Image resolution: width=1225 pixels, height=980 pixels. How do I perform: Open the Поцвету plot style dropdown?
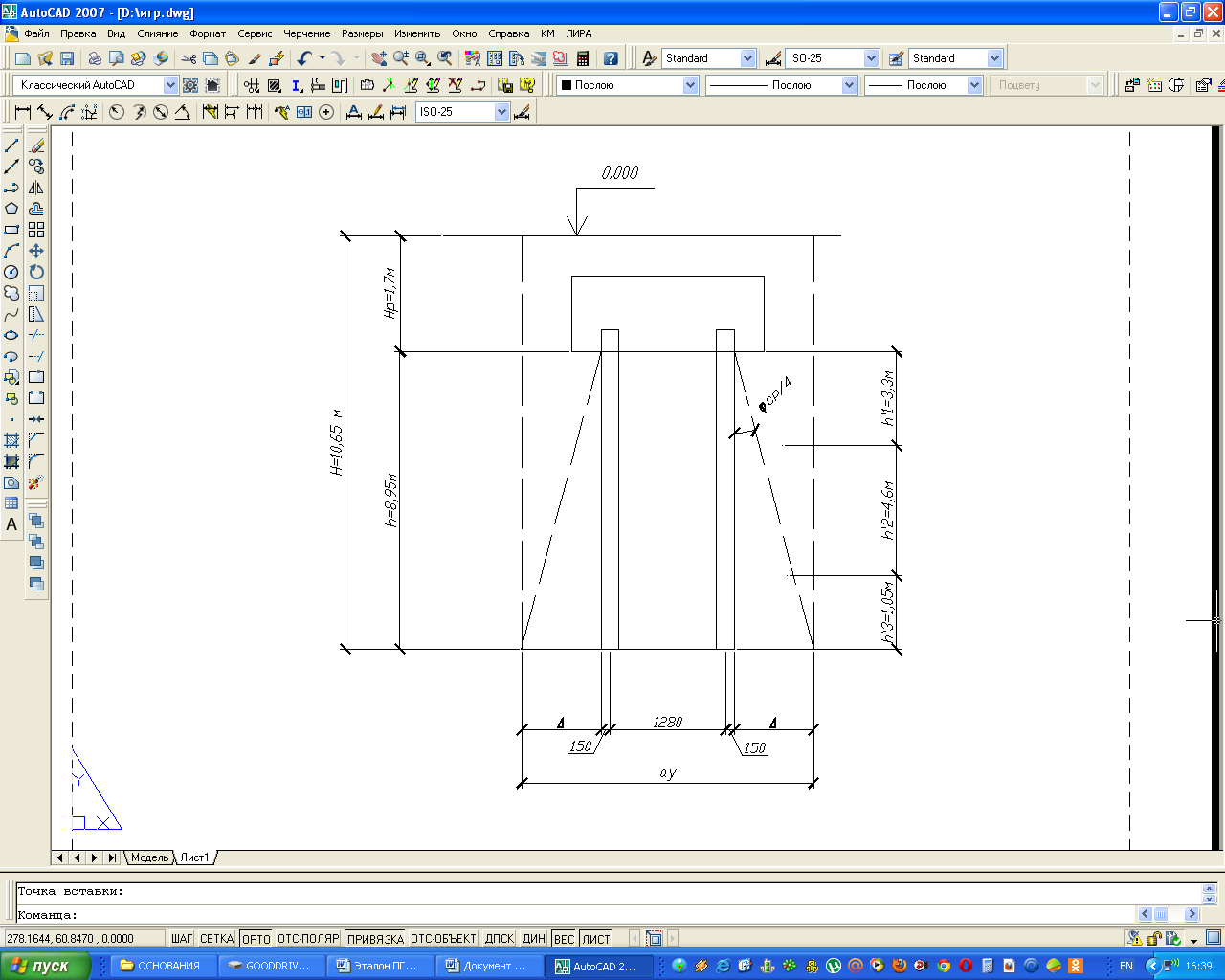point(1096,85)
